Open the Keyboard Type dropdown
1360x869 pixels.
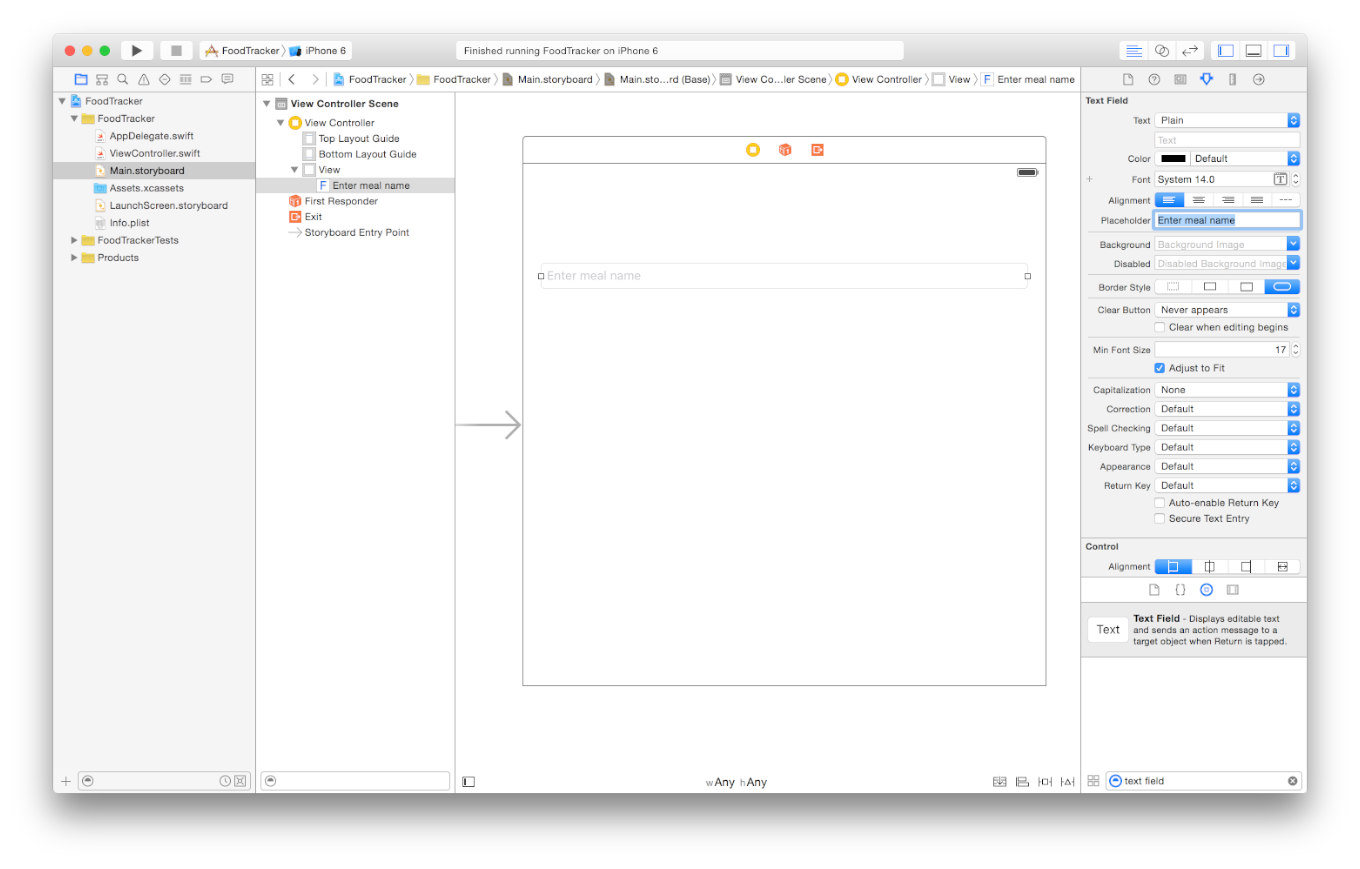point(1227,447)
